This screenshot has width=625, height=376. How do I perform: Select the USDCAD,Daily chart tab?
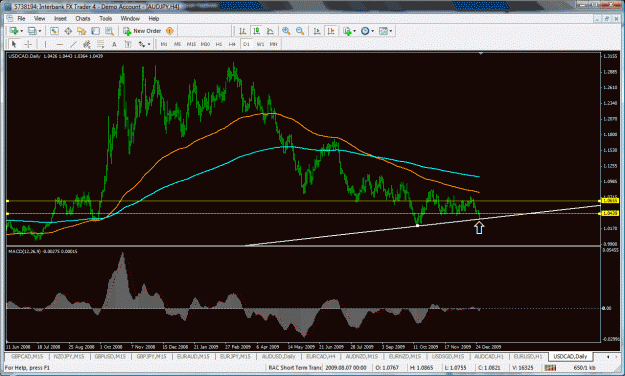click(x=570, y=356)
